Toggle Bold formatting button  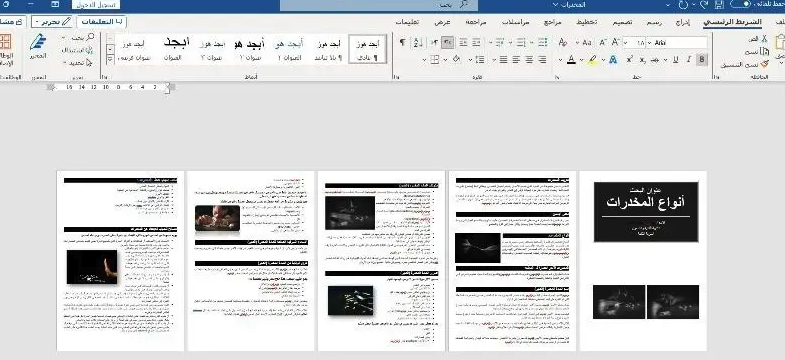[702, 60]
